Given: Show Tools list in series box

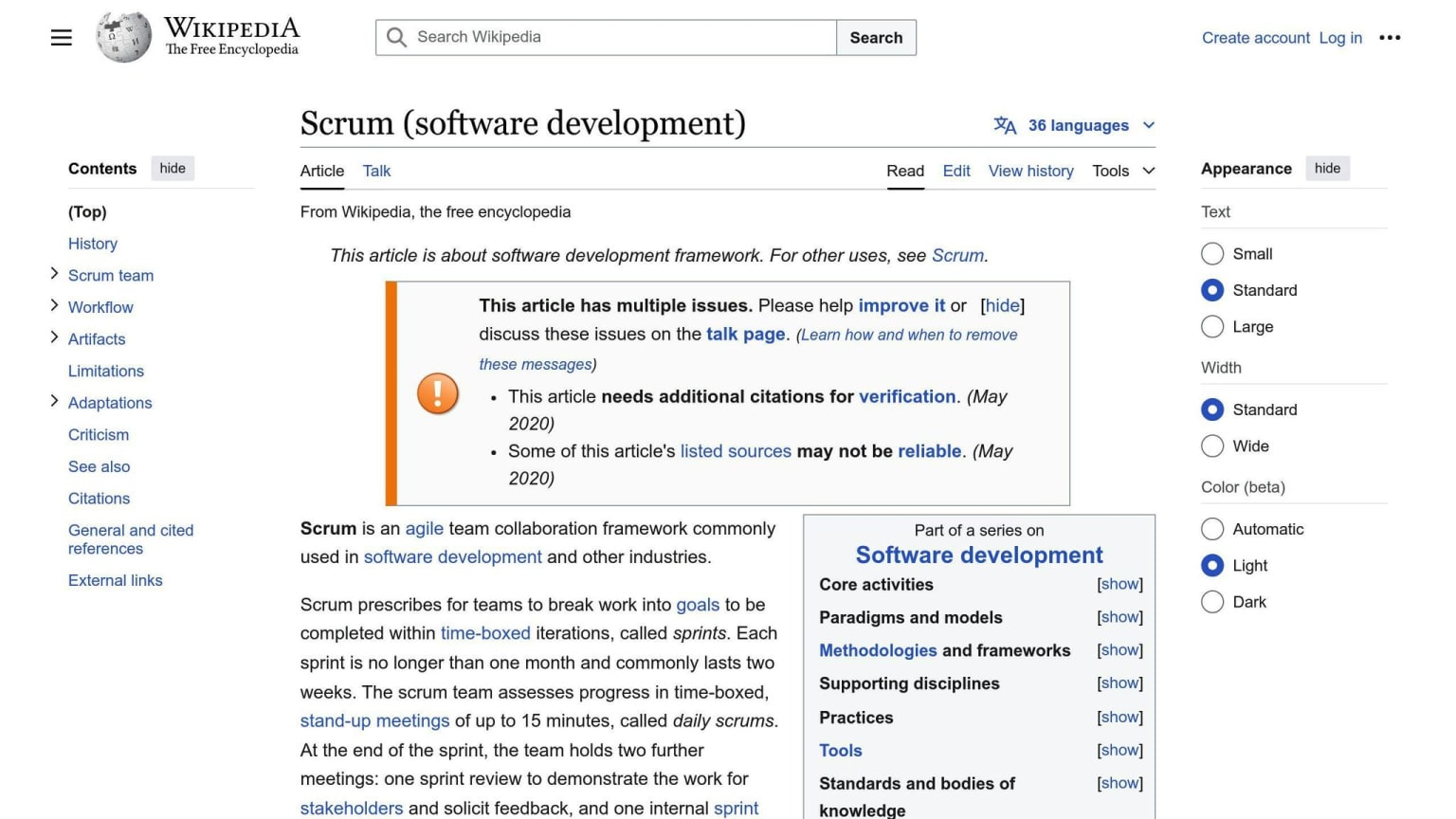Looking at the screenshot, I should (1119, 751).
